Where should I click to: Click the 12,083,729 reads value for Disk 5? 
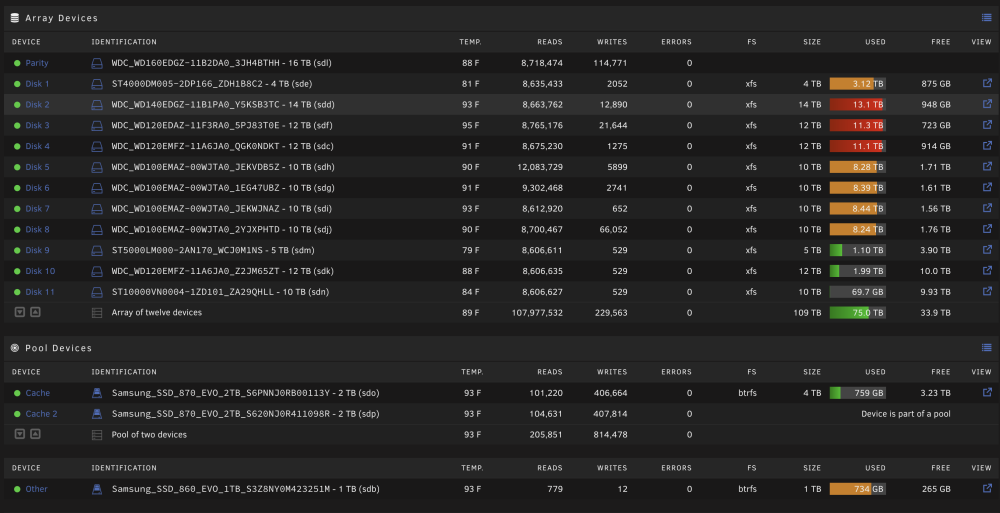tap(540, 167)
